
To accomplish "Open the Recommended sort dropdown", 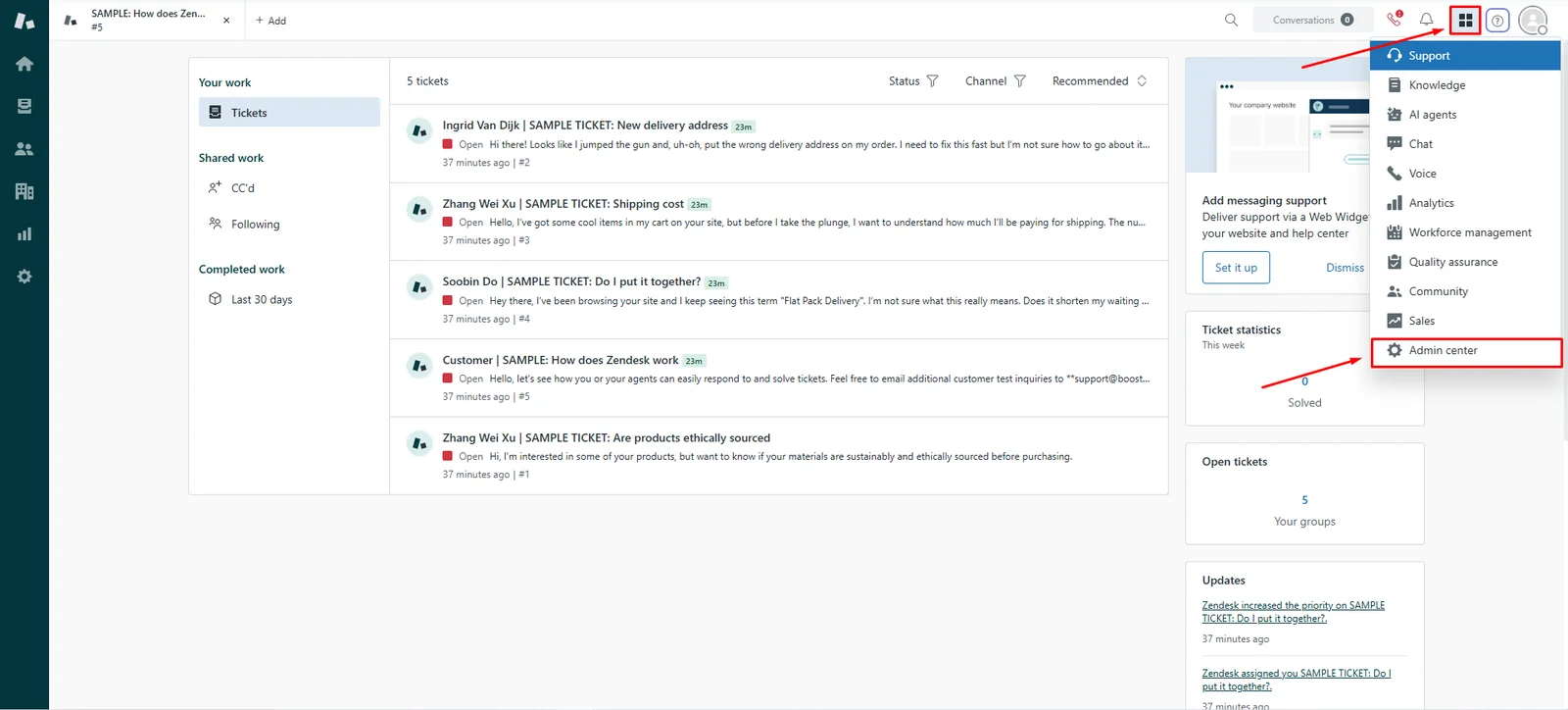I will coord(1099,81).
